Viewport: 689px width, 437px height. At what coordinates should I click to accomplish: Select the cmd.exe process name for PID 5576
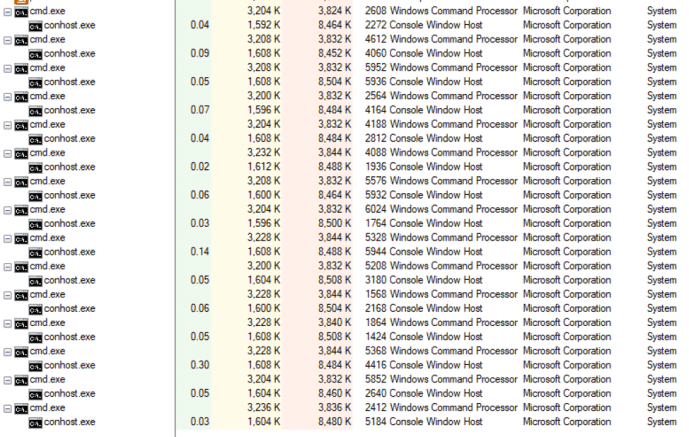point(47,181)
